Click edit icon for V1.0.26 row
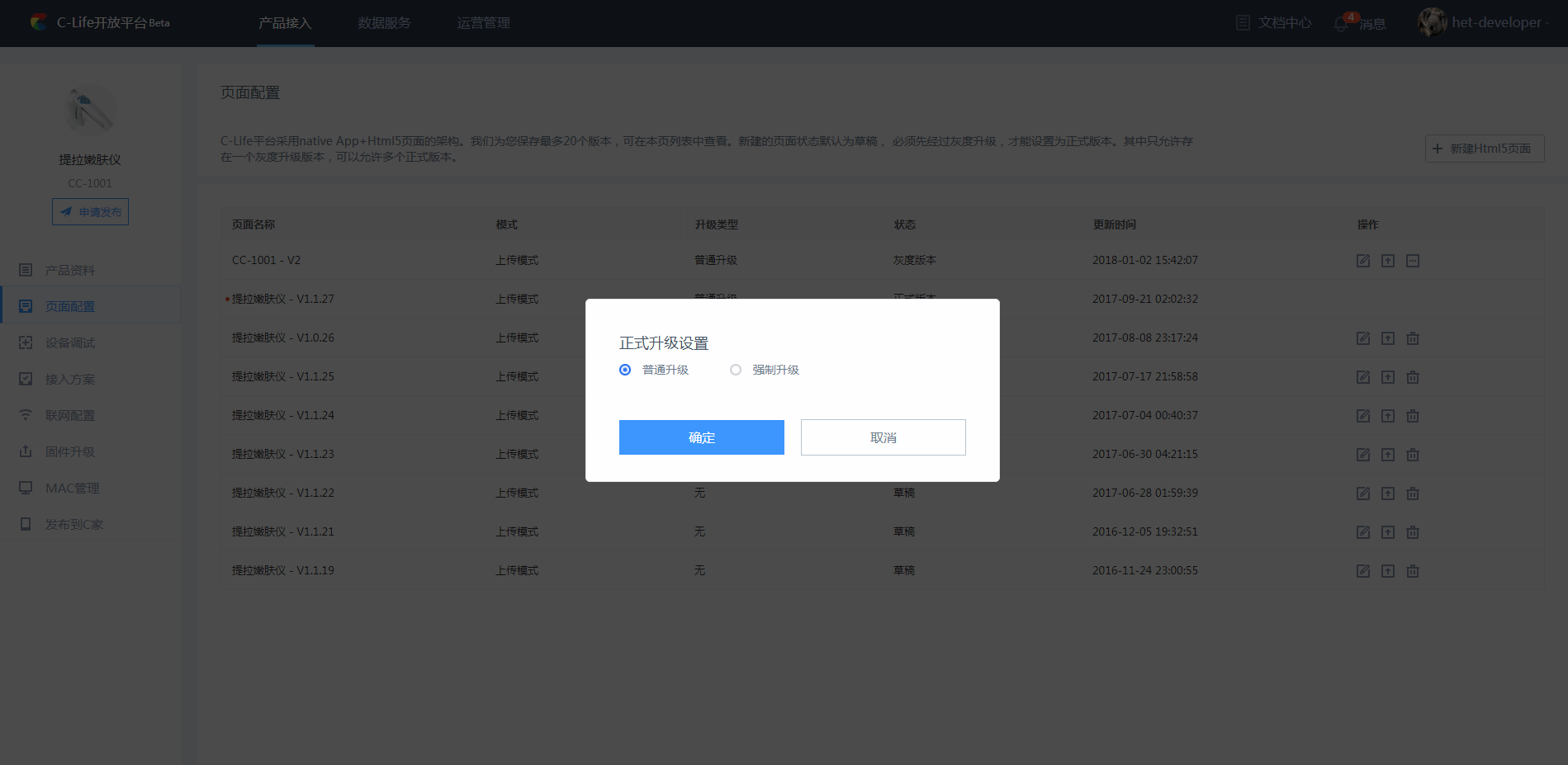This screenshot has height=765, width=1568. [1363, 338]
